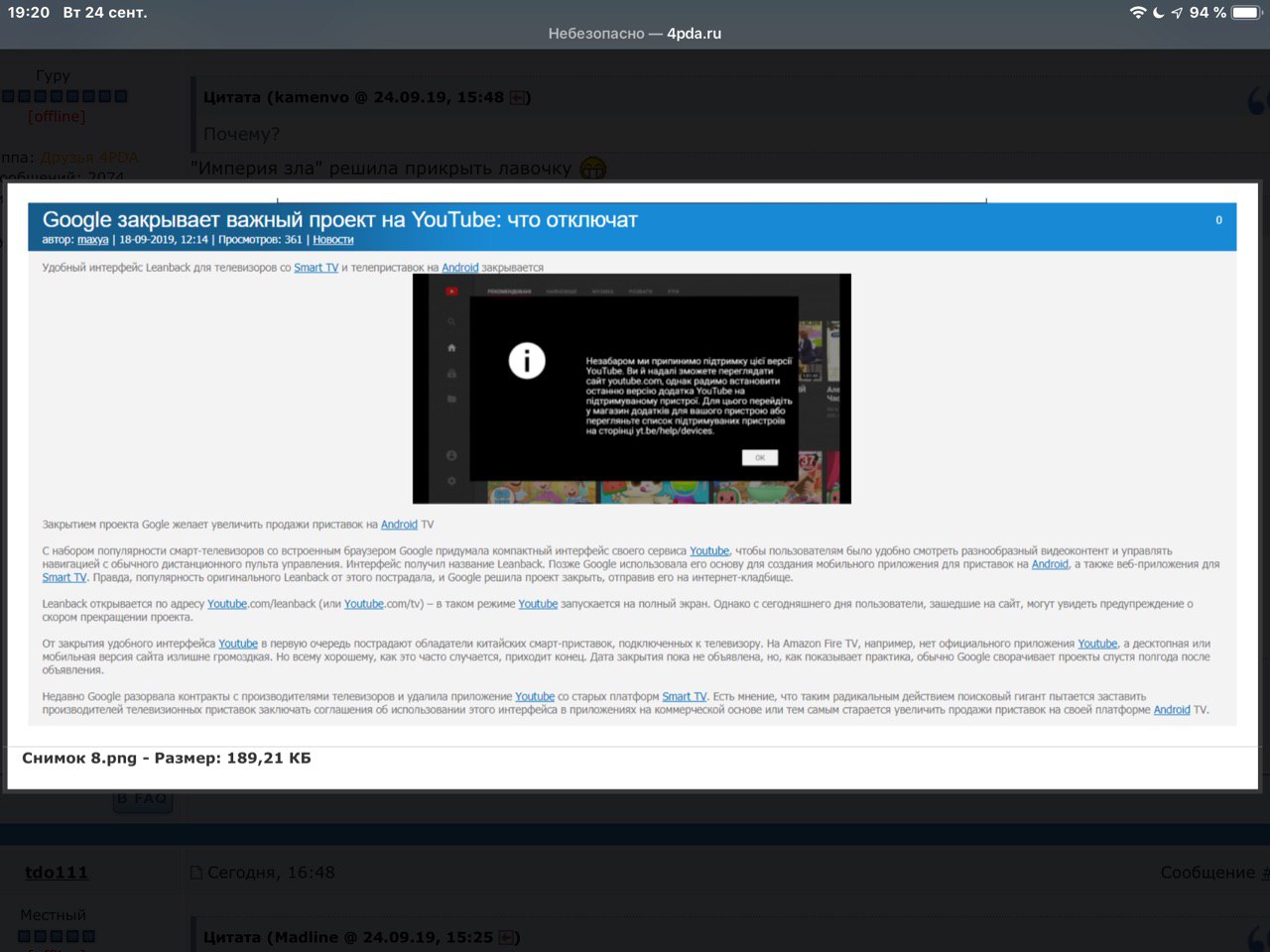Tap the battery indicator icon
Viewport: 1270px width, 952px height.
(1246, 12)
